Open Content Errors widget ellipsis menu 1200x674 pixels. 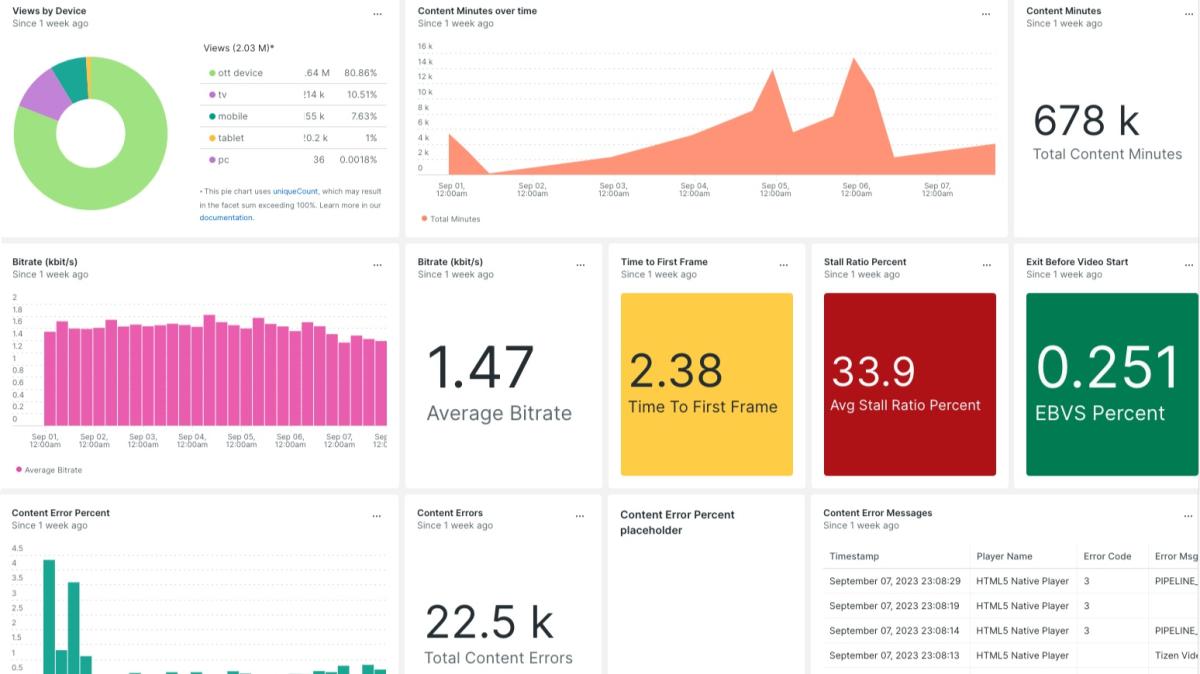pyautogui.click(x=580, y=516)
